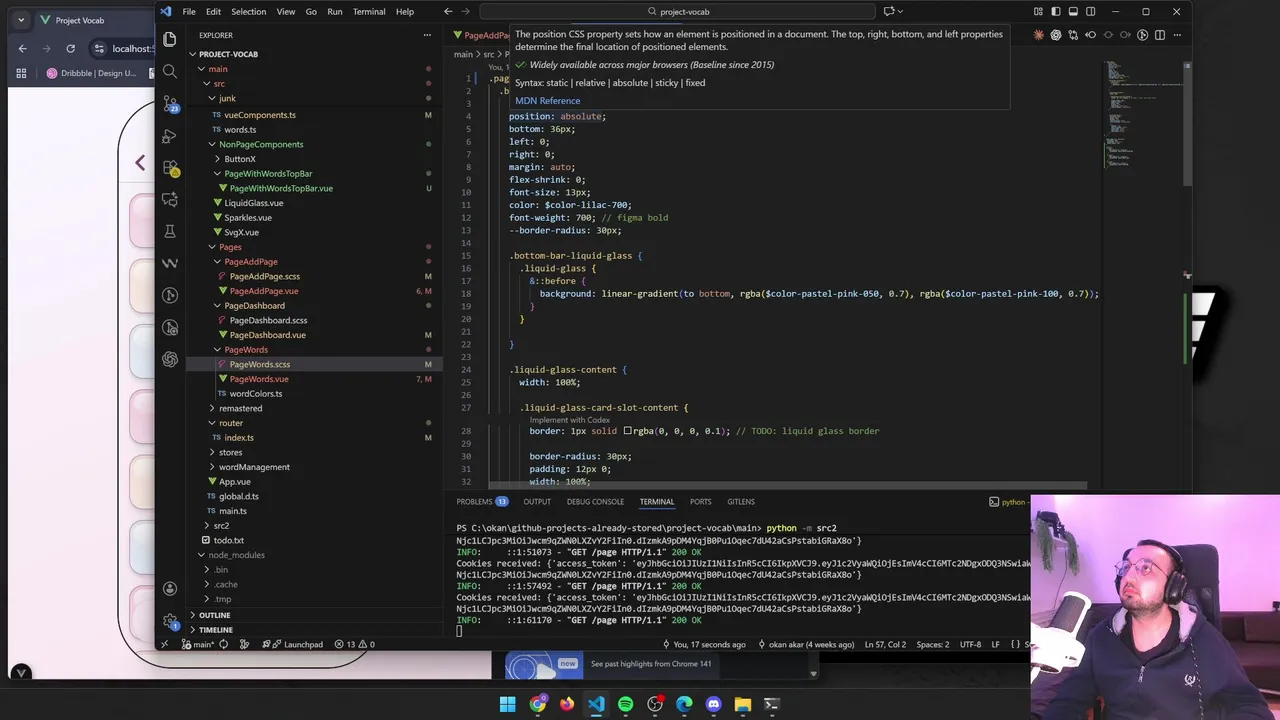Expand the node_modules folder
1280x720 pixels.
coord(231,555)
